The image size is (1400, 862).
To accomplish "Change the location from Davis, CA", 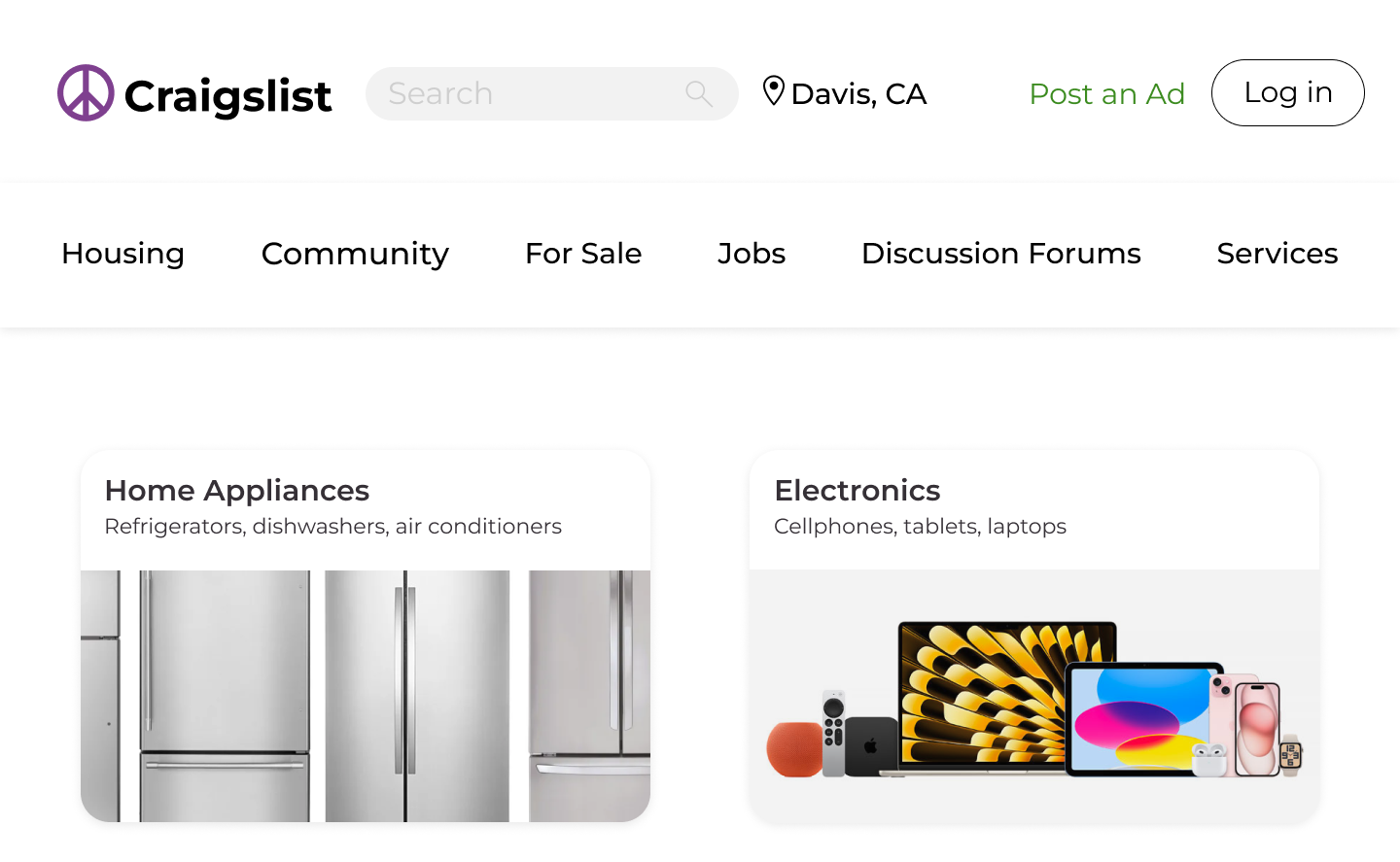I will pos(858,93).
